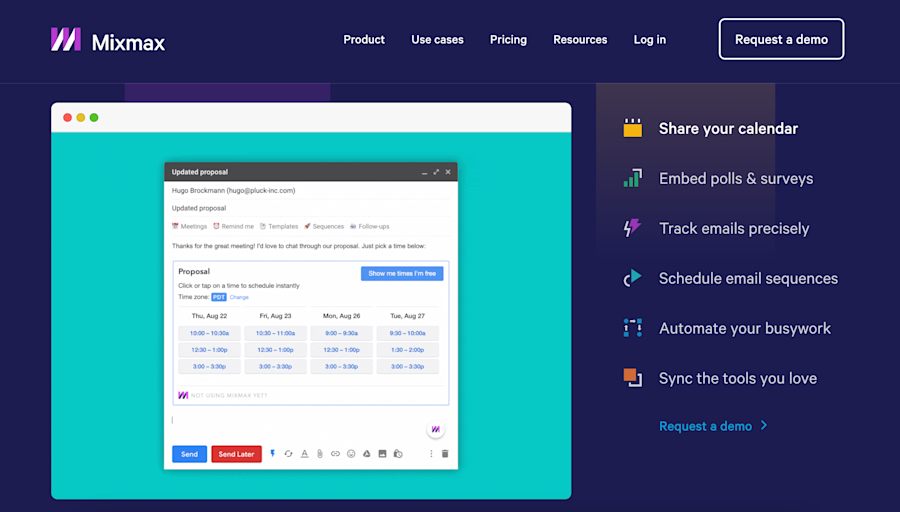900x512 pixels.
Task: Click the orange squares sync icon
Action: coord(633,378)
